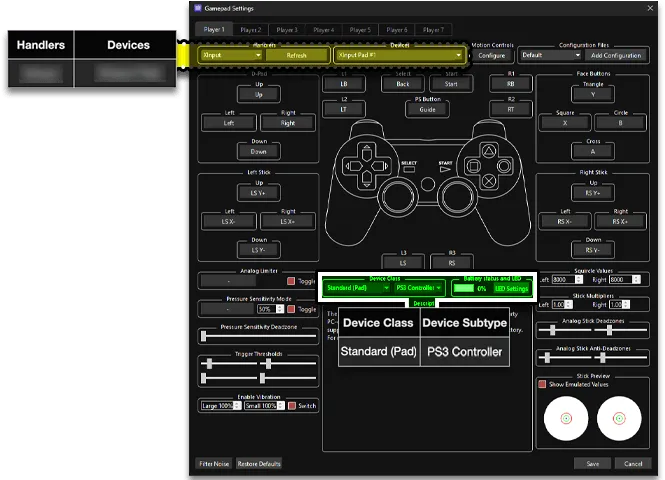Open the Player 6 tab
665x480 pixels.
[x=397, y=30]
